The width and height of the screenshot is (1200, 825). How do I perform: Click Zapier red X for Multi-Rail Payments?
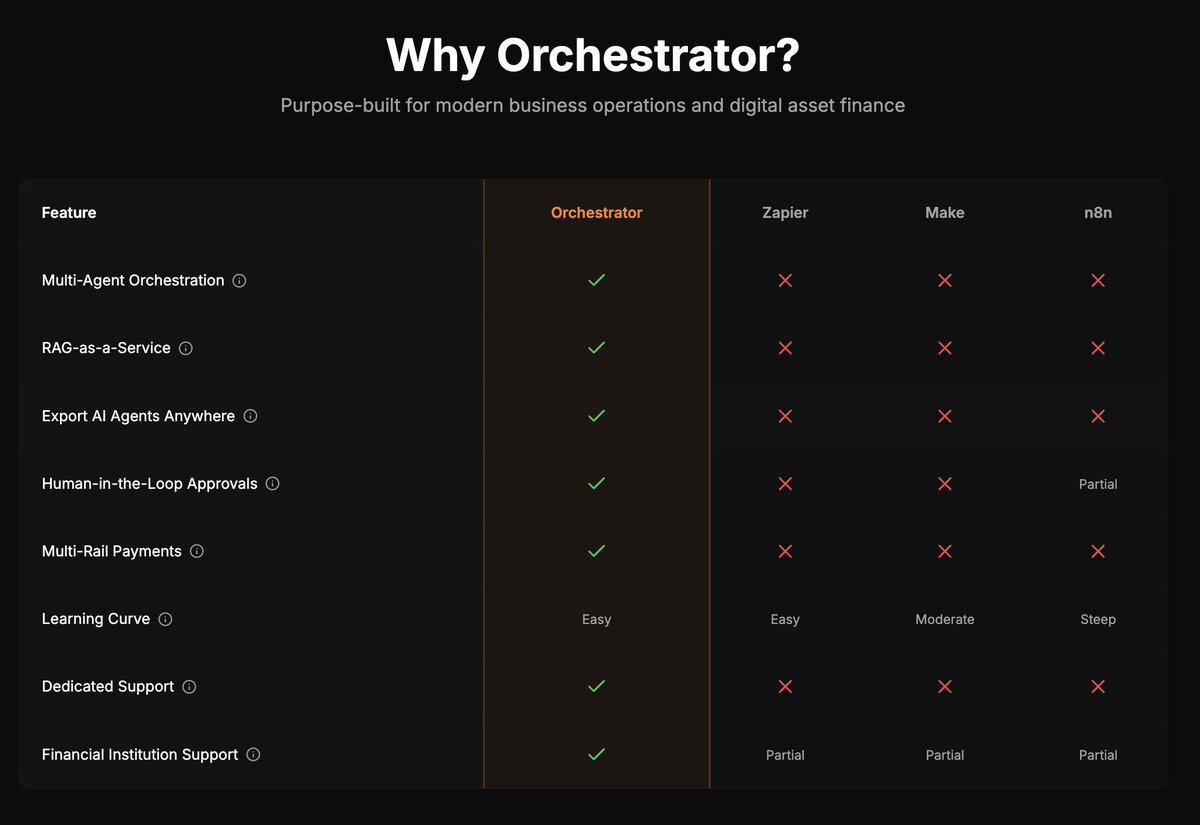[x=785, y=551]
